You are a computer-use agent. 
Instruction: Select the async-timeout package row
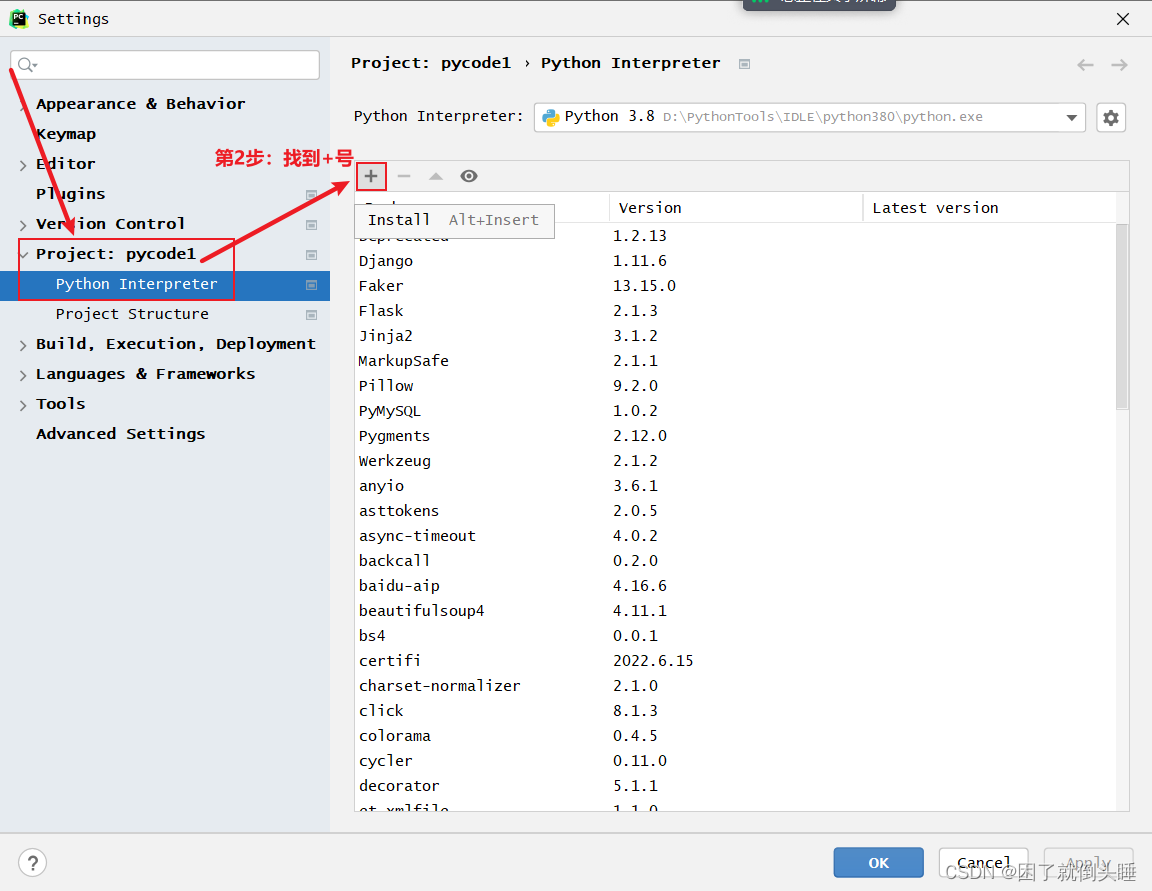pyautogui.click(x=735, y=535)
